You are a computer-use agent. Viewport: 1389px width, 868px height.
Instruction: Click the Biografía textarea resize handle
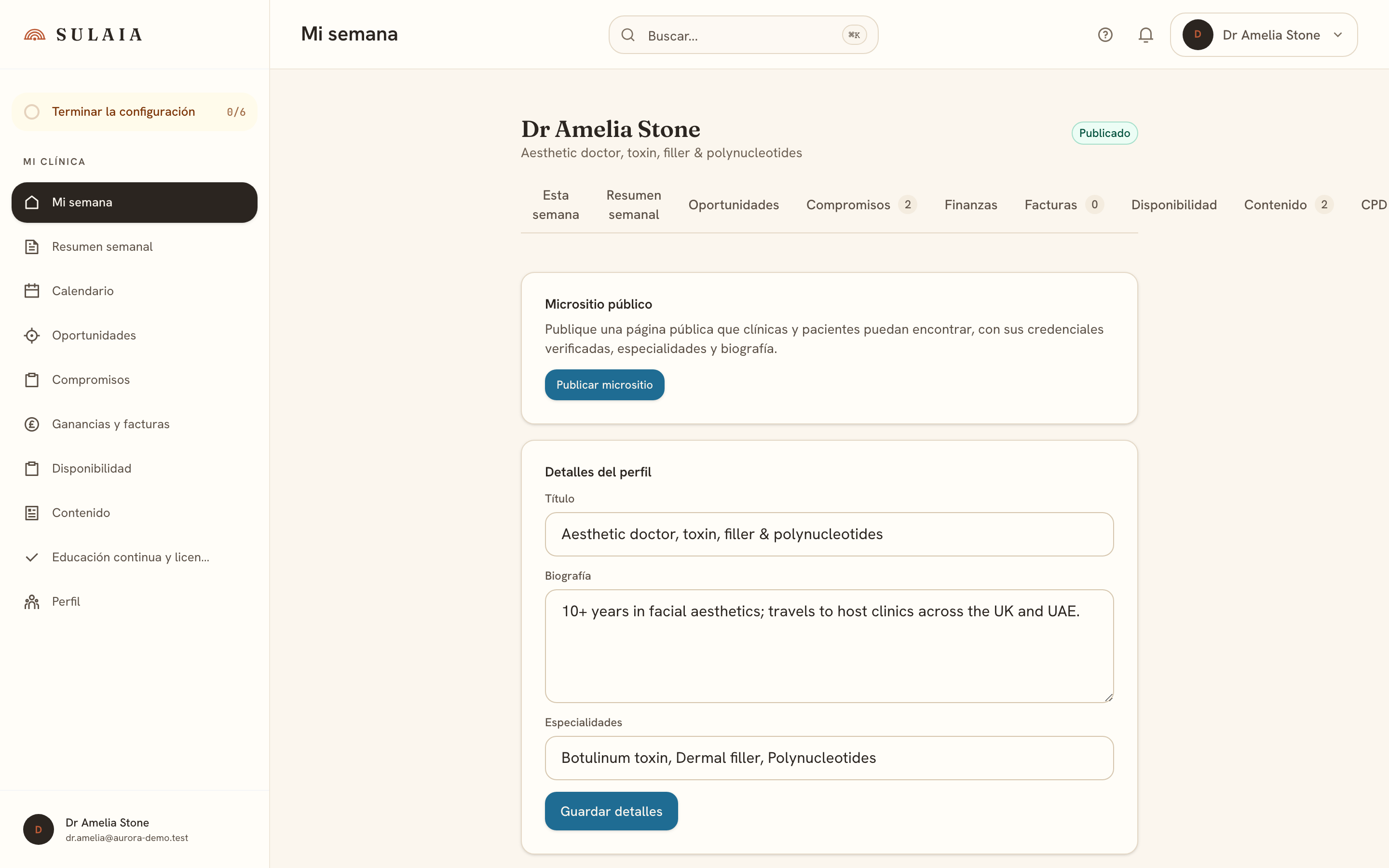1108,697
